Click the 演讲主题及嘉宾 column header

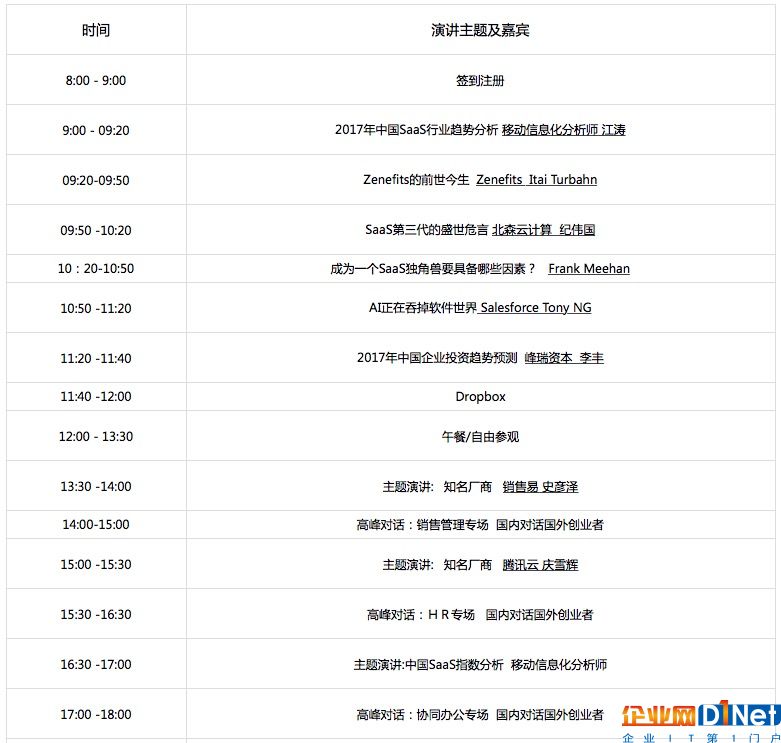click(x=480, y=30)
